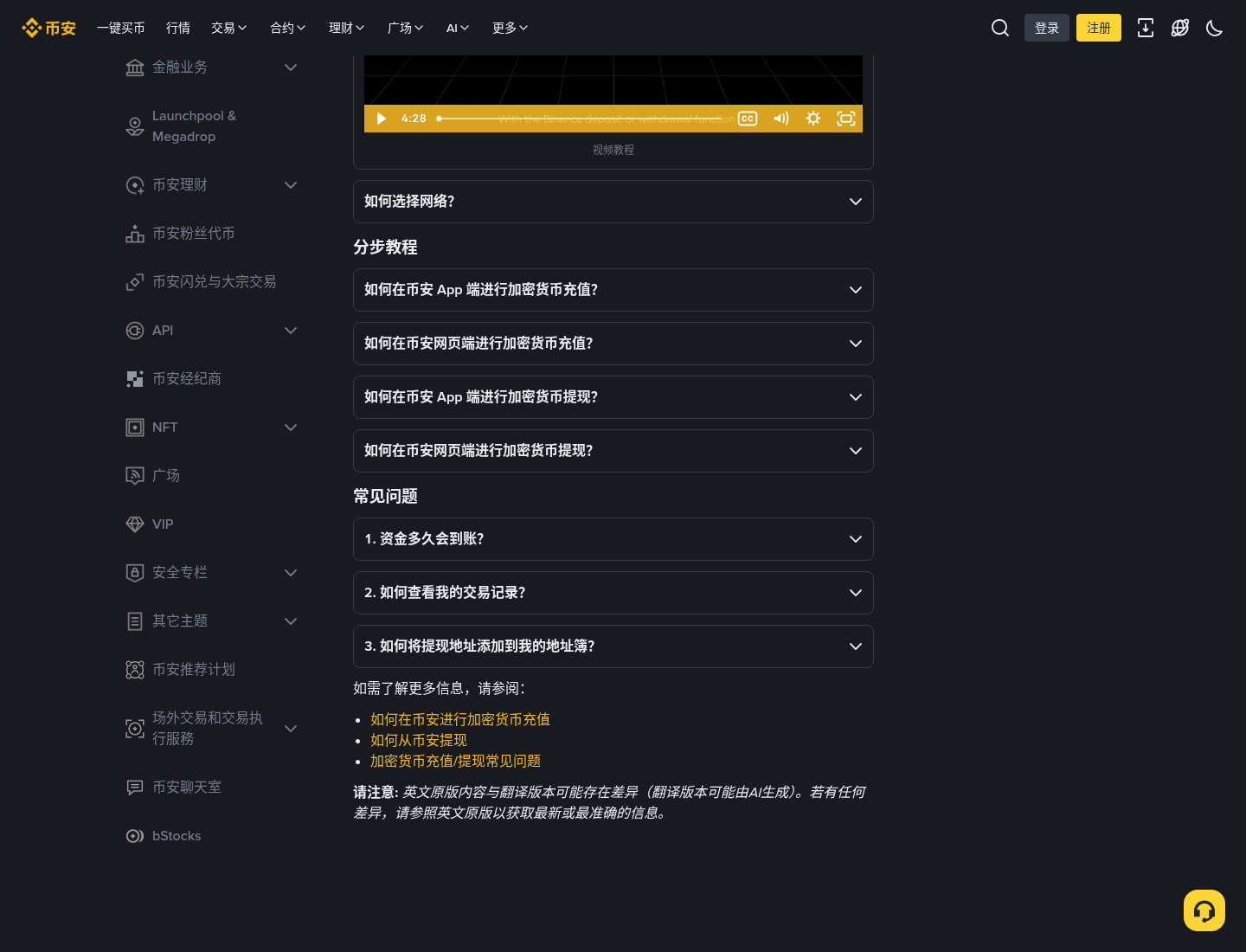Click the 注册 register button
This screenshot has width=1246, height=952.
pyautogui.click(x=1099, y=28)
